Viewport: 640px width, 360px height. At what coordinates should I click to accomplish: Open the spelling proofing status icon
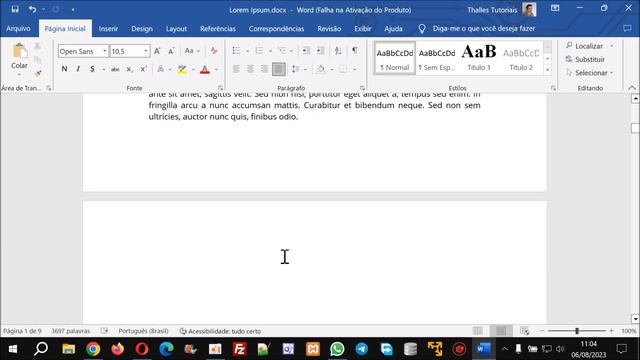coord(104,331)
